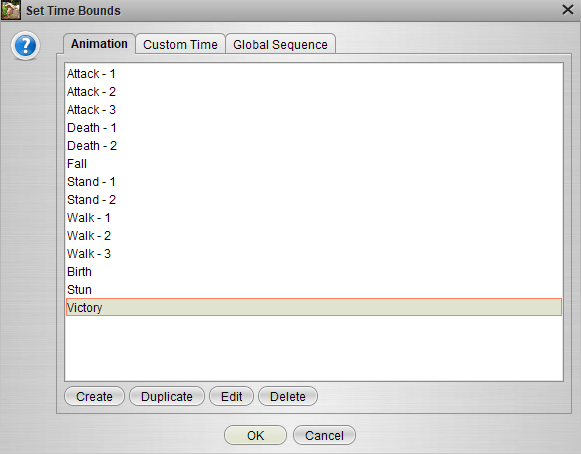The height and width of the screenshot is (454, 581).
Task: Confirm with the OK button
Action: (255, 435)
